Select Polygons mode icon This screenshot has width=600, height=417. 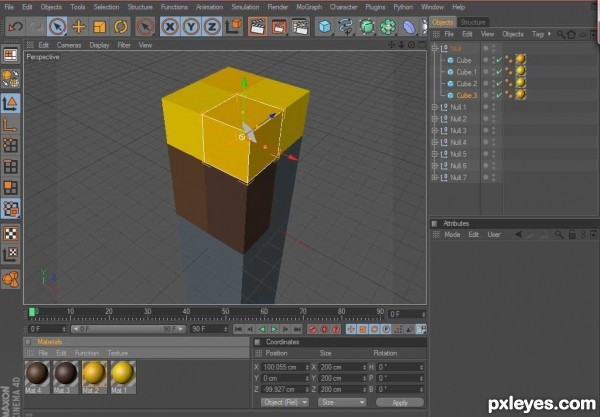click(x=10, y=187)
